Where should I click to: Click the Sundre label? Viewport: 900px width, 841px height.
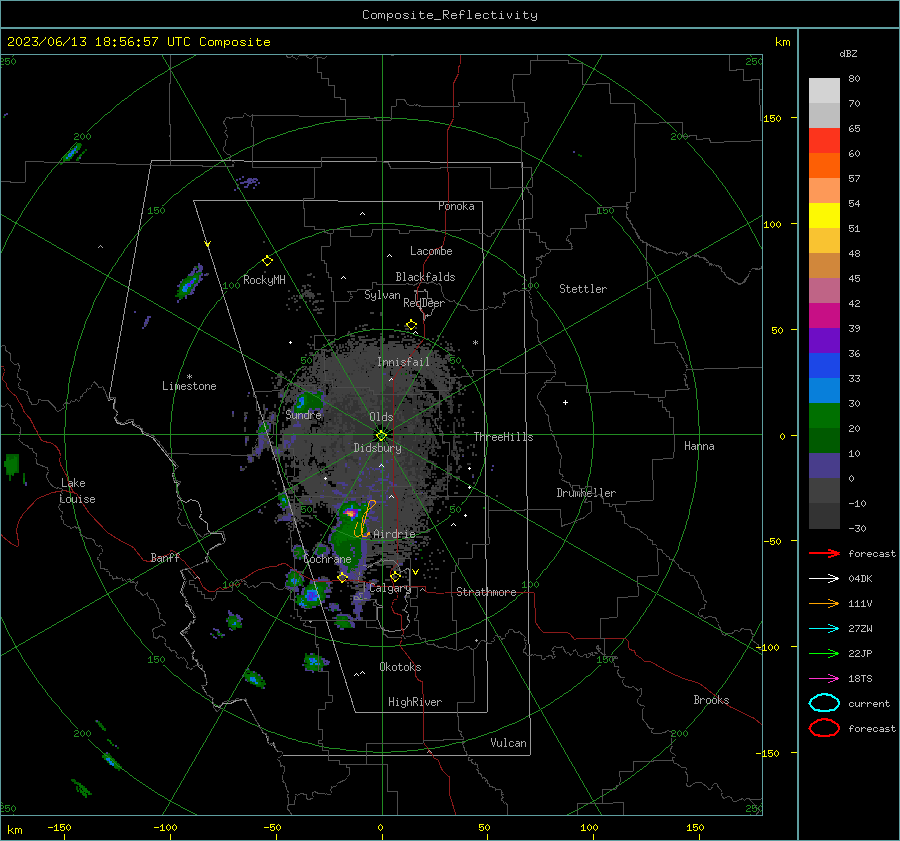click(x=303, y=415)
